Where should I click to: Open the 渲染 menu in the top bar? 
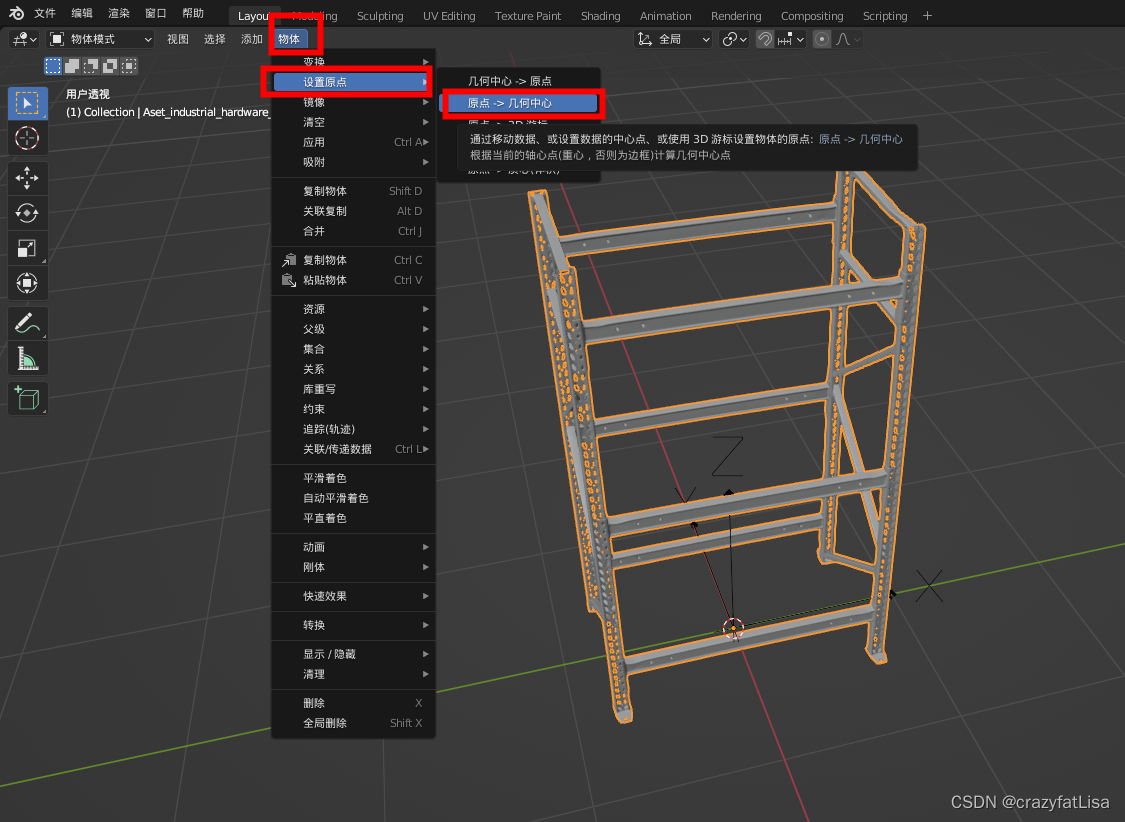coord(118,13)
